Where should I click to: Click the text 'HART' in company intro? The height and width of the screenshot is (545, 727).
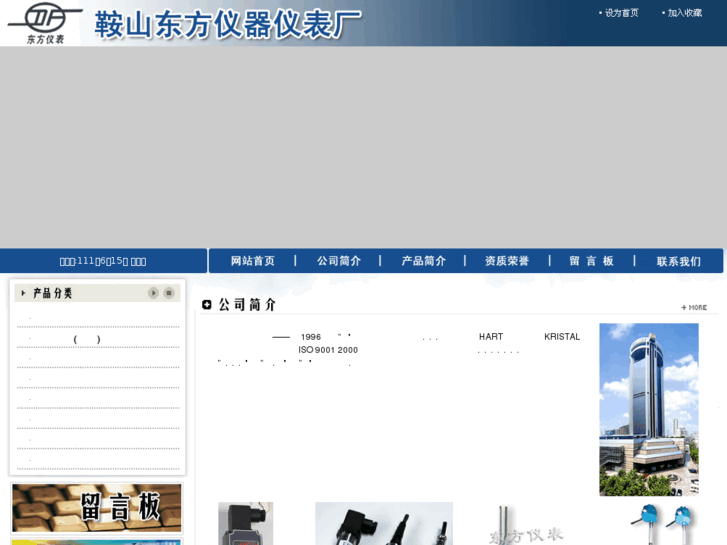coord(491,337)
